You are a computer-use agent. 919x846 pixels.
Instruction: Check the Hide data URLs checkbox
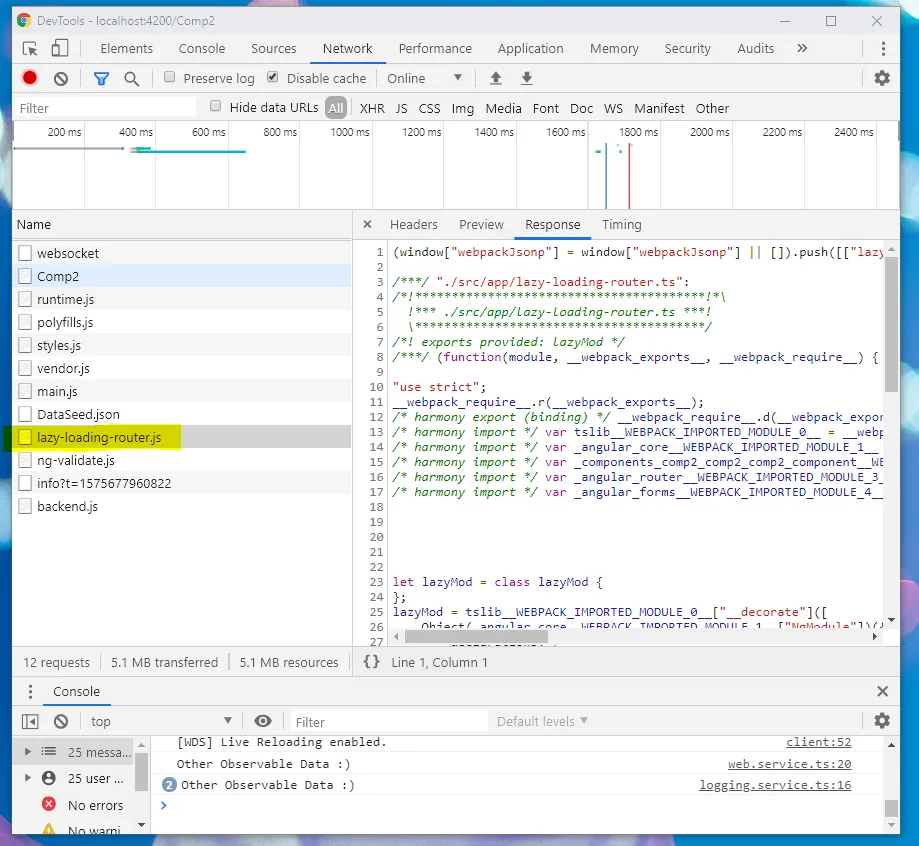(x=216, y=107)
